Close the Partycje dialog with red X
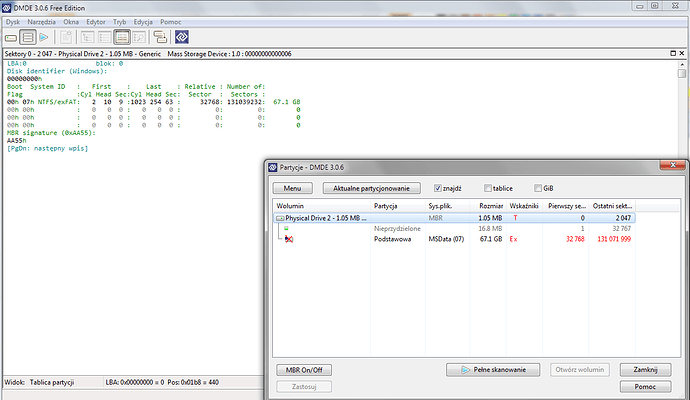 (x=673, y=165)
